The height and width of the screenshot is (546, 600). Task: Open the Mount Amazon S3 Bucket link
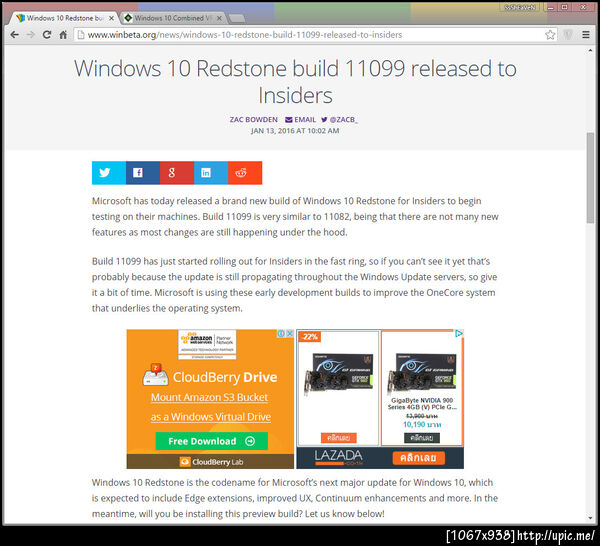pos(209,397)
